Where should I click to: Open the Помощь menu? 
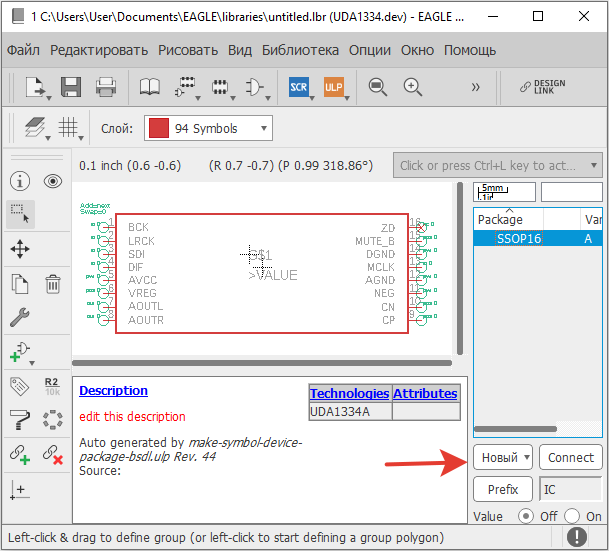coord(470,50)
